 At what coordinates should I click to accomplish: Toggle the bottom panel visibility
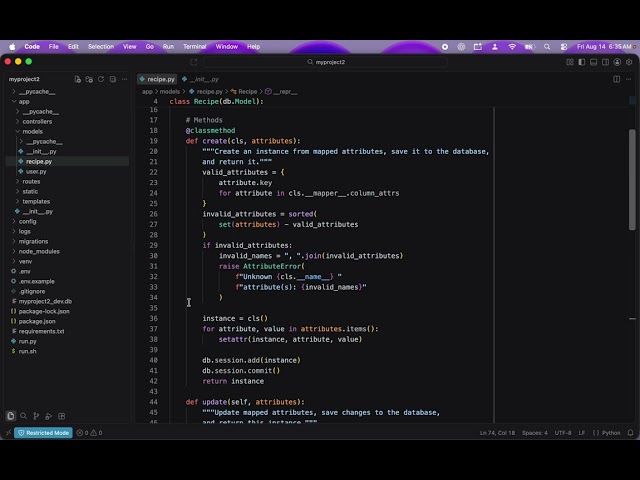593,62
